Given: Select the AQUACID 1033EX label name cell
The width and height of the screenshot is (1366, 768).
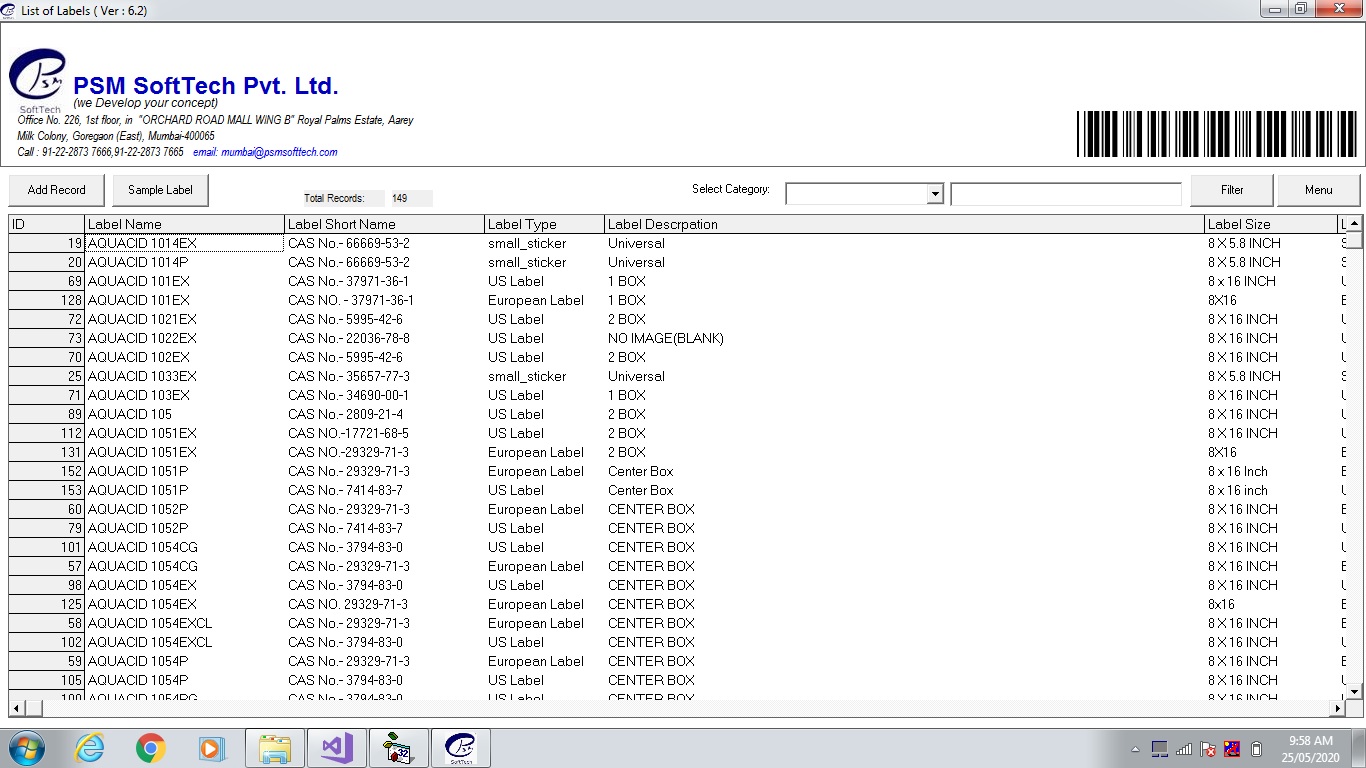Looking at the screenshot, I should 185,376.
